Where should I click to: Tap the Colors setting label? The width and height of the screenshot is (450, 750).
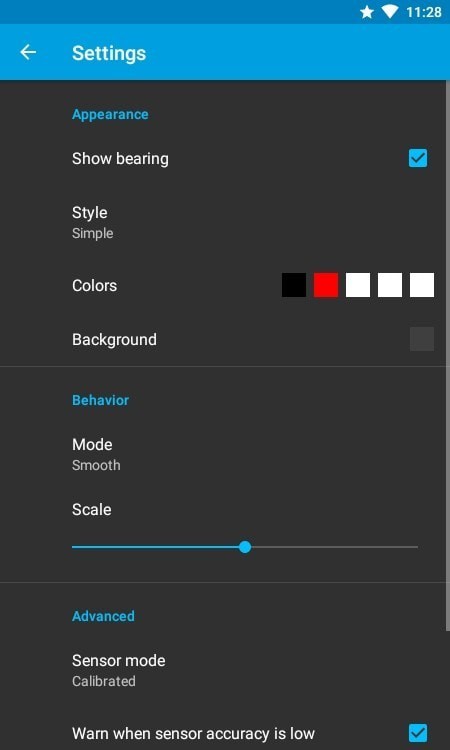[95, 286]
